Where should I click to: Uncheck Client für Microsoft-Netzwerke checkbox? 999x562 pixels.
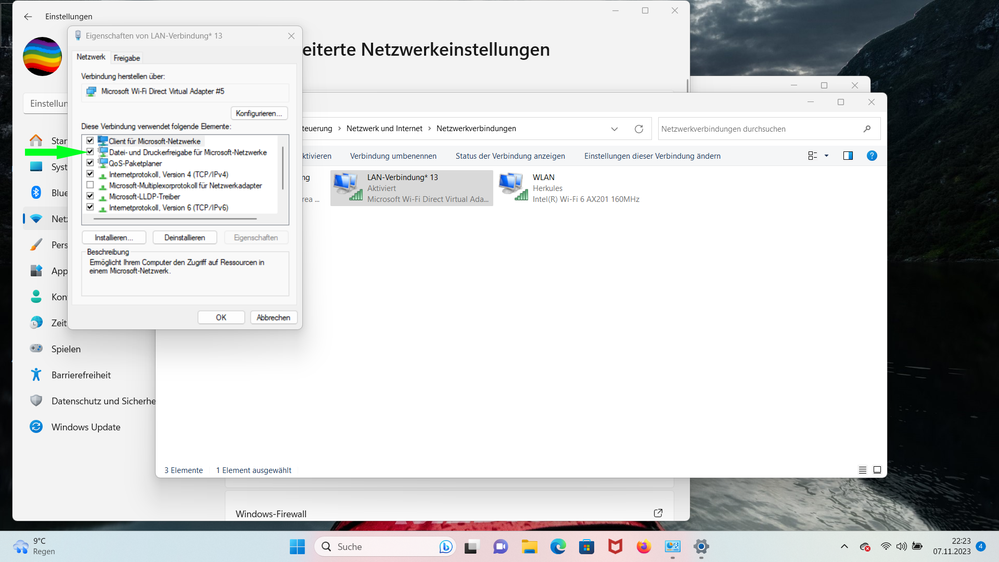click(90, 141)
